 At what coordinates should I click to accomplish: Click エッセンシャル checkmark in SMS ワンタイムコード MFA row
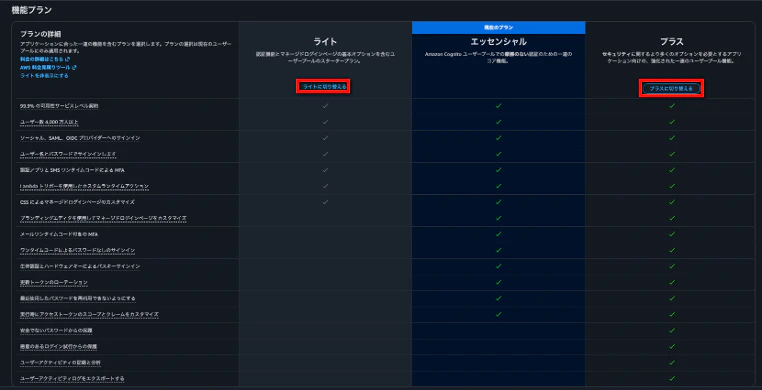tap(498, 170)
